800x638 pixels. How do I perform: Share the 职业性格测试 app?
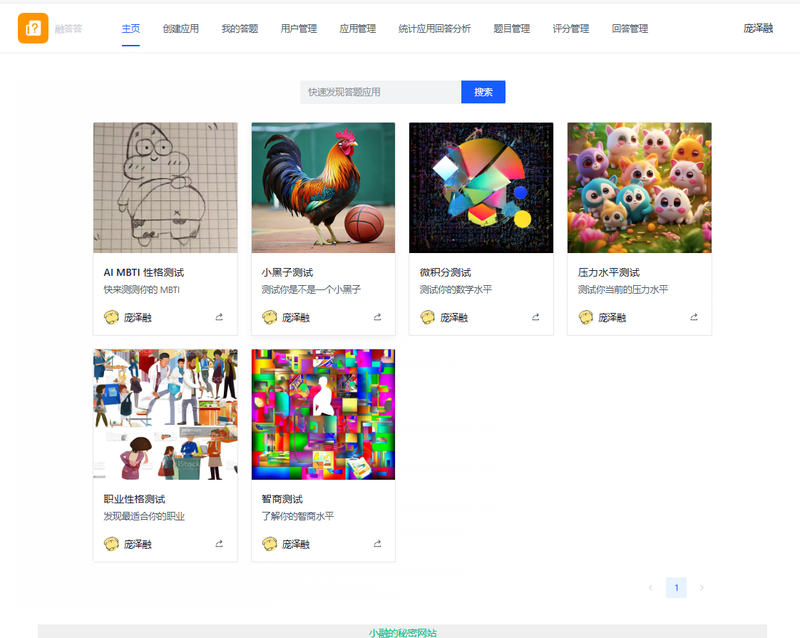[219, 544]
